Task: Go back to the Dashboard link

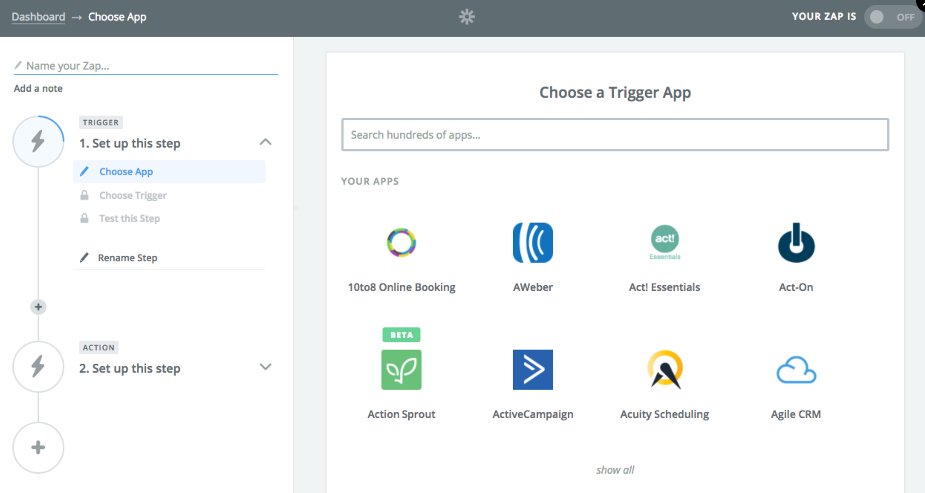Action: click(x=38, y=17)
